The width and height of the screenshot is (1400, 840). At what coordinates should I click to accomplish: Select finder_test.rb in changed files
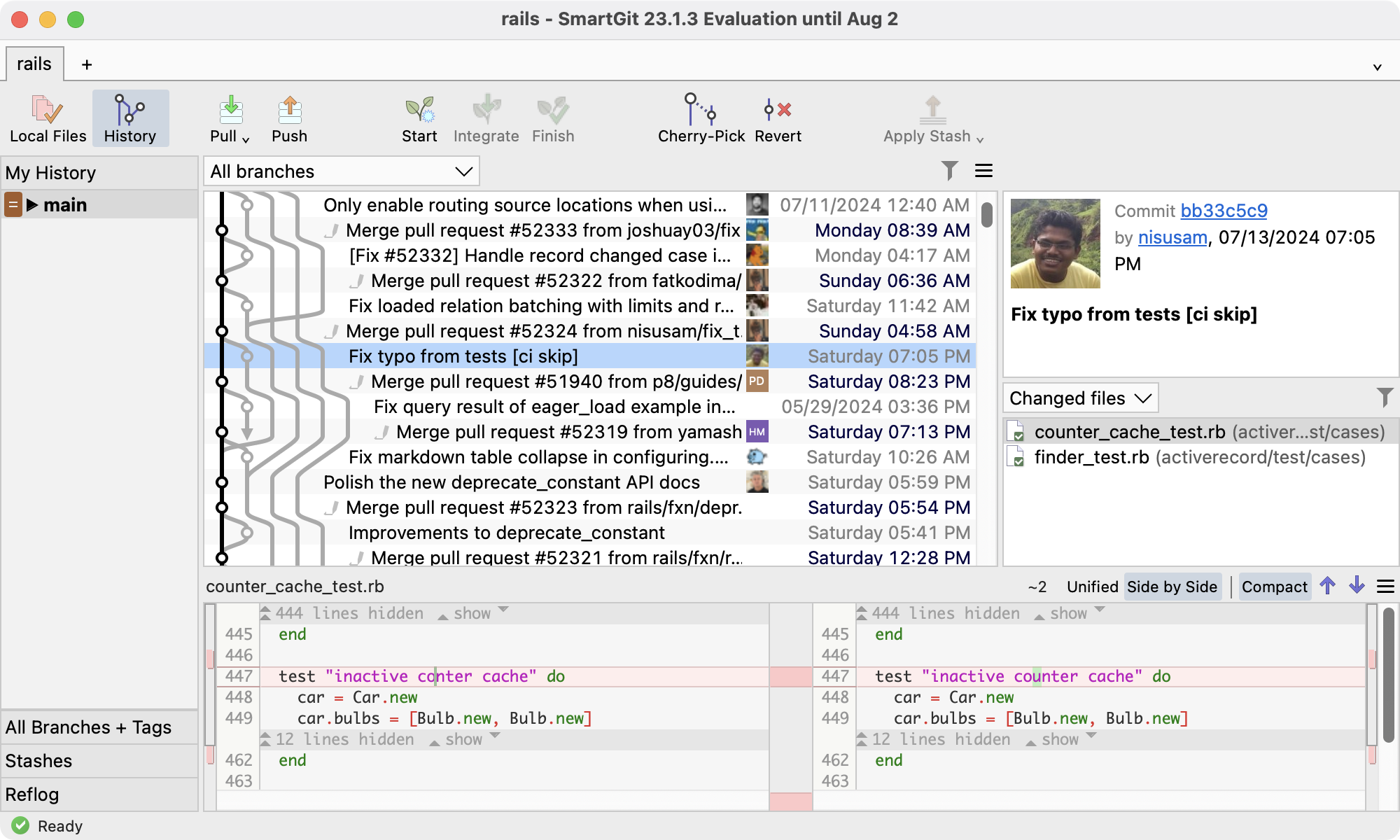coord(1091,457)
